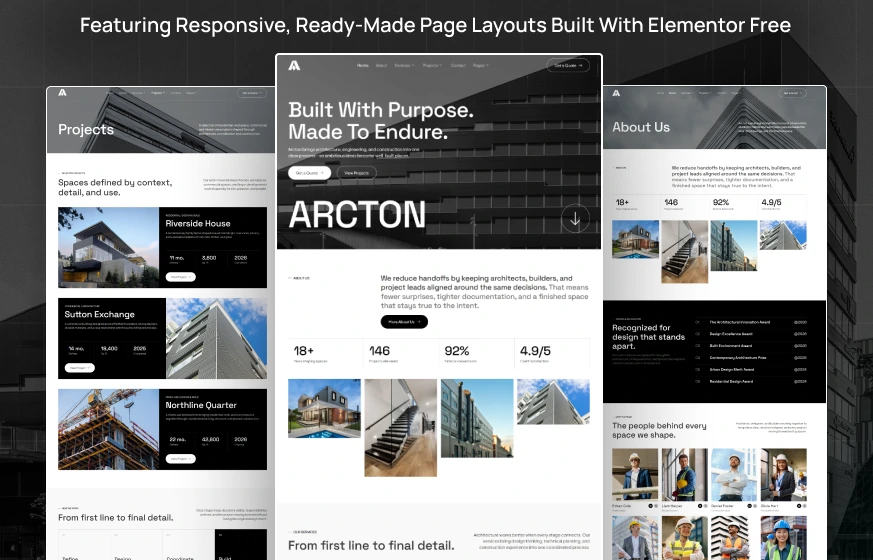Expand Projects dropdown in Projects page nav
873x560 pixels.
click(158, 93)
